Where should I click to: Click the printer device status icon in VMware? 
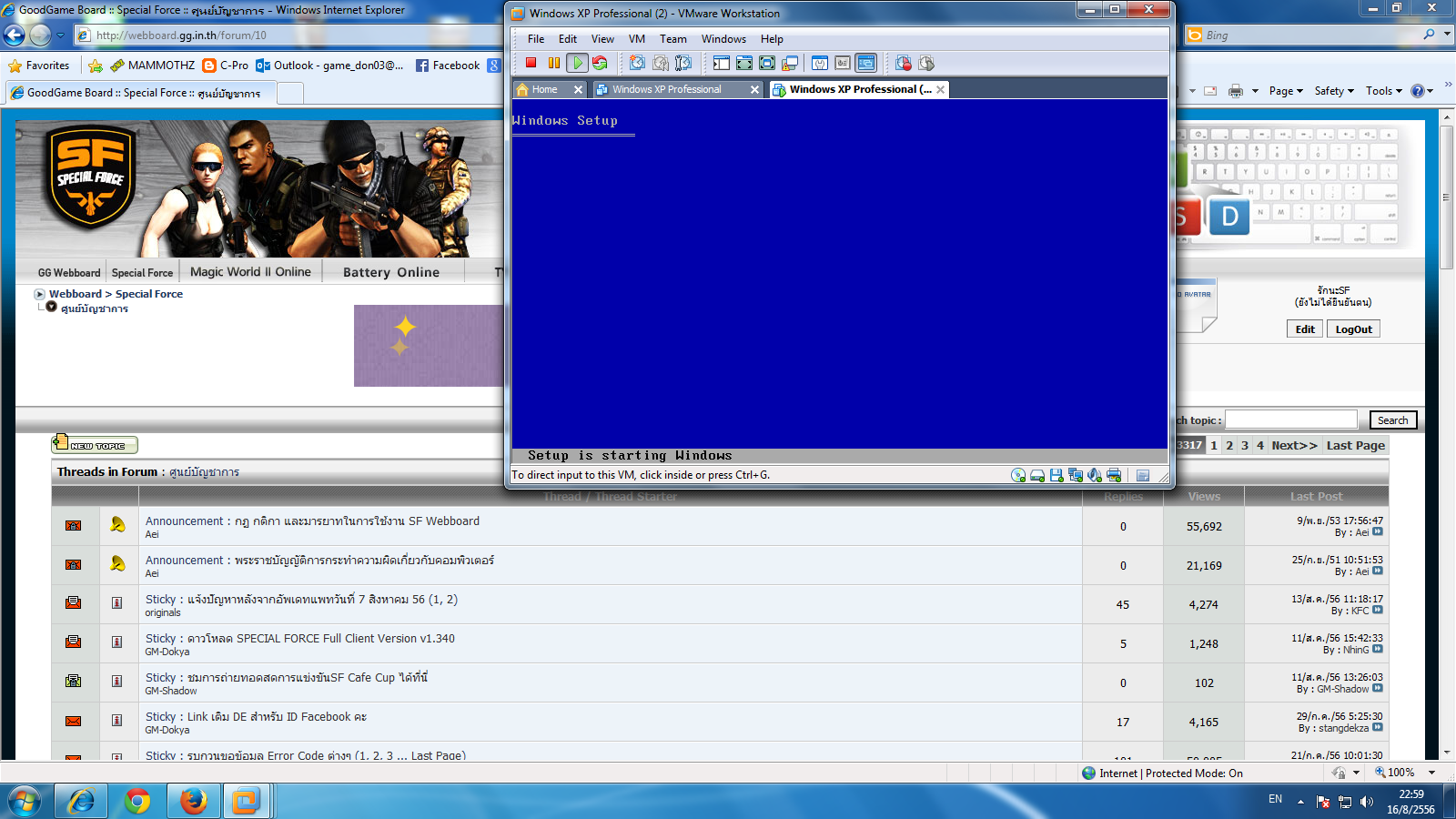click(x=1114, y=475)
